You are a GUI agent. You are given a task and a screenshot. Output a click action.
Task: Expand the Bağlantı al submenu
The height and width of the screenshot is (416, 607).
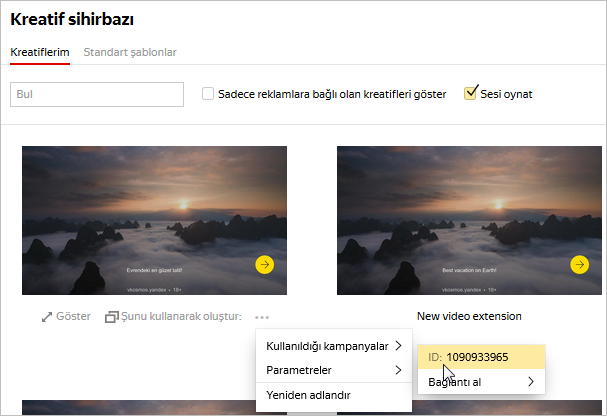coord(482,381)
